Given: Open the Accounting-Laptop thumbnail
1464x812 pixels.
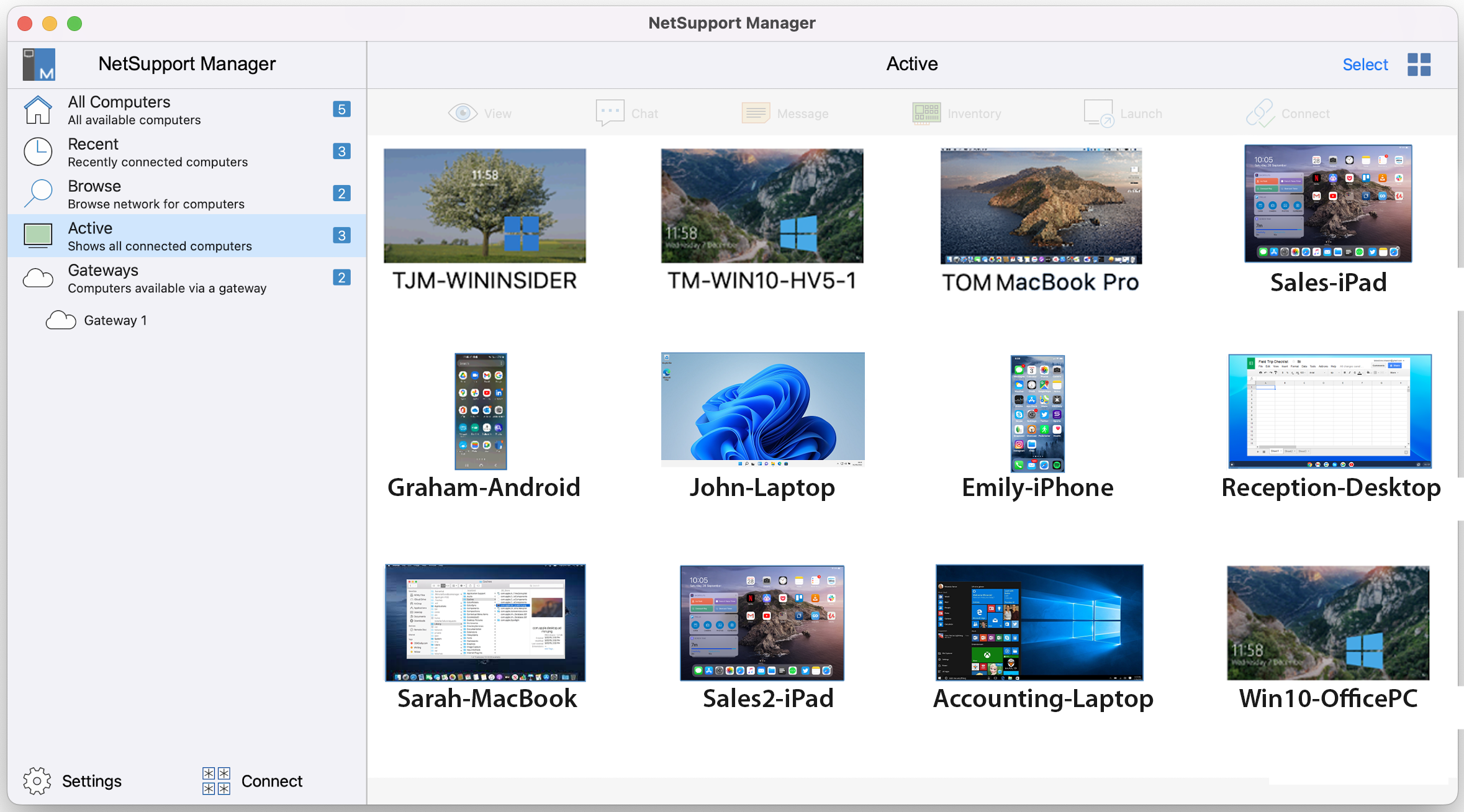Looking at the screenshot, I should [x=1039, y=622].
